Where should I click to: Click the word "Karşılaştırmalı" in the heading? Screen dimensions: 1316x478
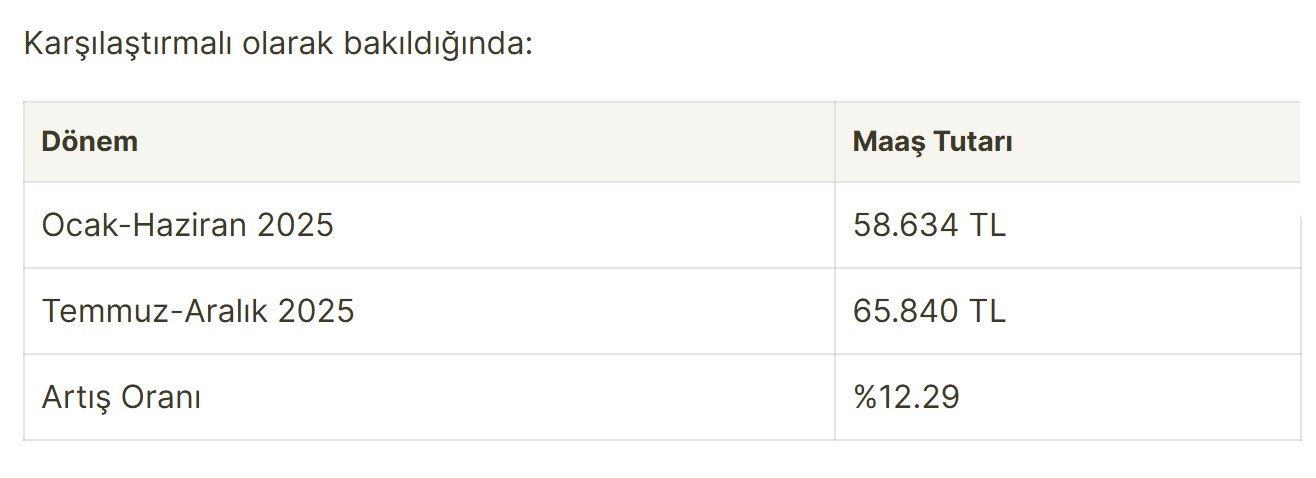(126, 44)
